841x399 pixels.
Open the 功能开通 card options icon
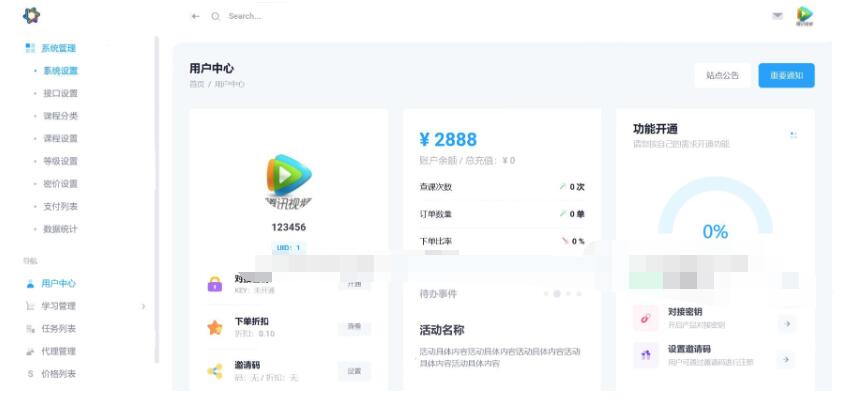(x=793, y=135)
